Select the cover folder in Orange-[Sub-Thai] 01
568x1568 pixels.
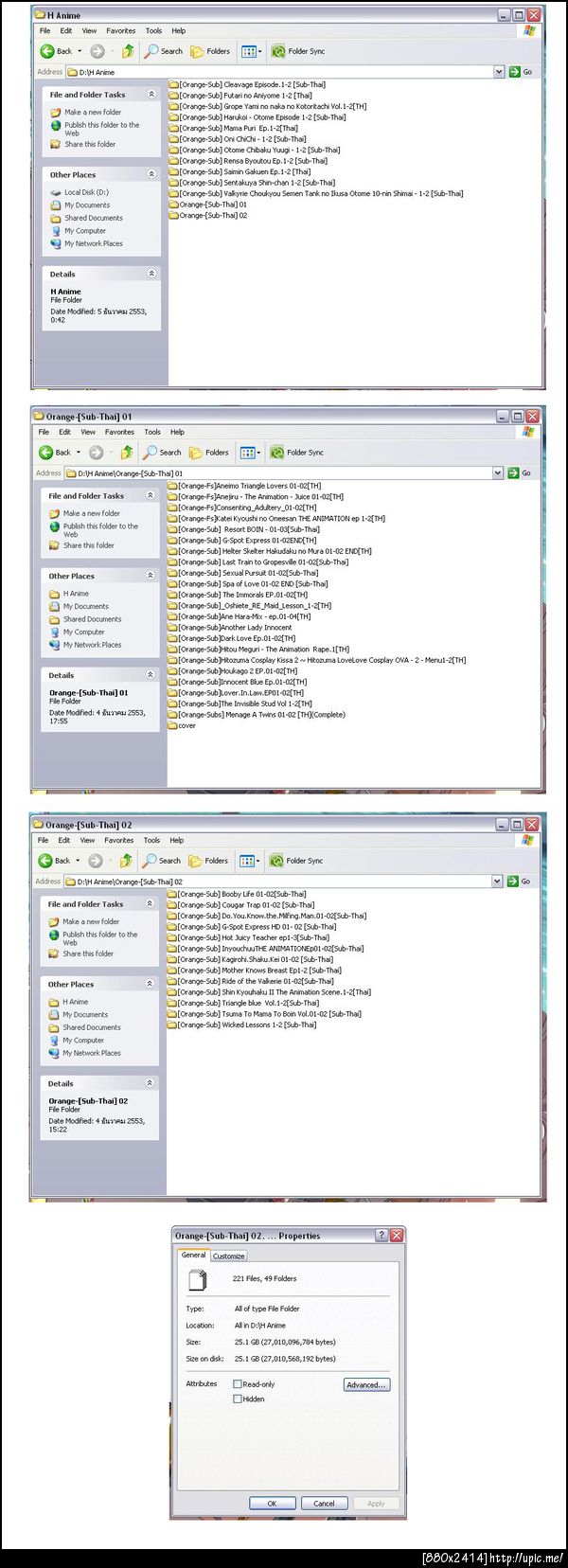tap(182, 725)
